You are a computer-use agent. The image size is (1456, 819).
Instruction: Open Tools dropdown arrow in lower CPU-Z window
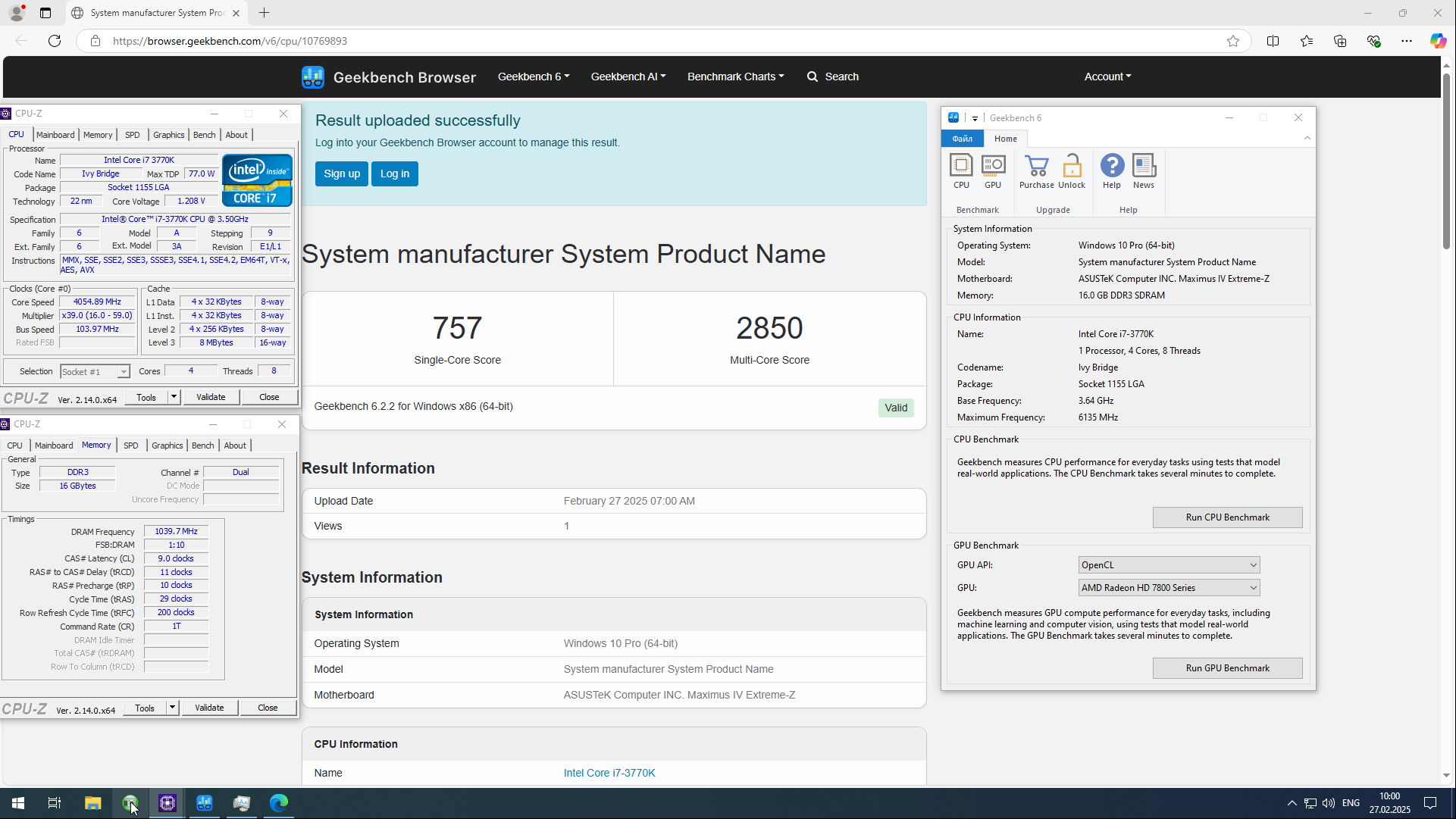(x=172, y=708)
